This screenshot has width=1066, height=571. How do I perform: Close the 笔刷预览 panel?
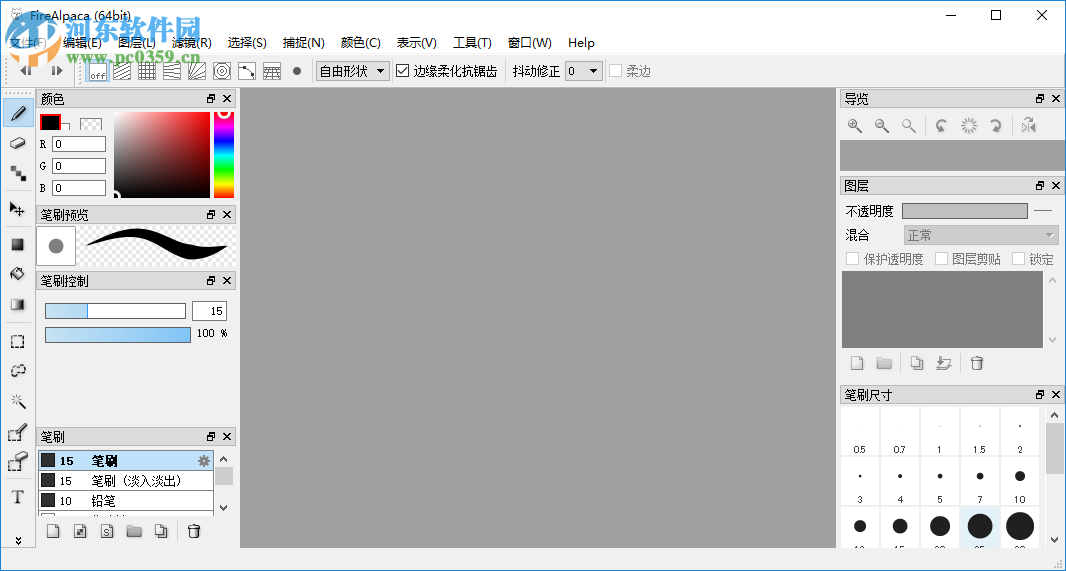227,214
